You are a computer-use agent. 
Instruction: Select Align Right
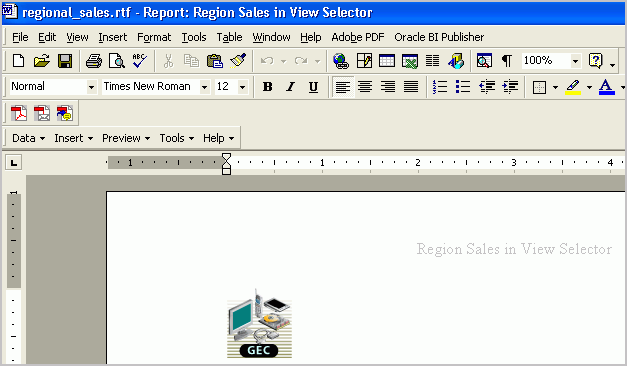point(388,86)
